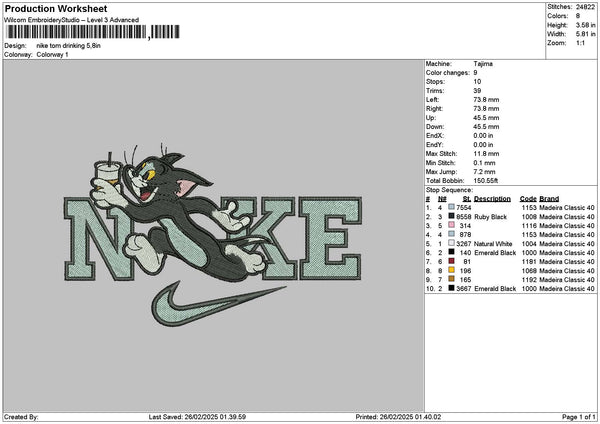Click the 'Page 1 of 1' footer text

pos(579,417)
